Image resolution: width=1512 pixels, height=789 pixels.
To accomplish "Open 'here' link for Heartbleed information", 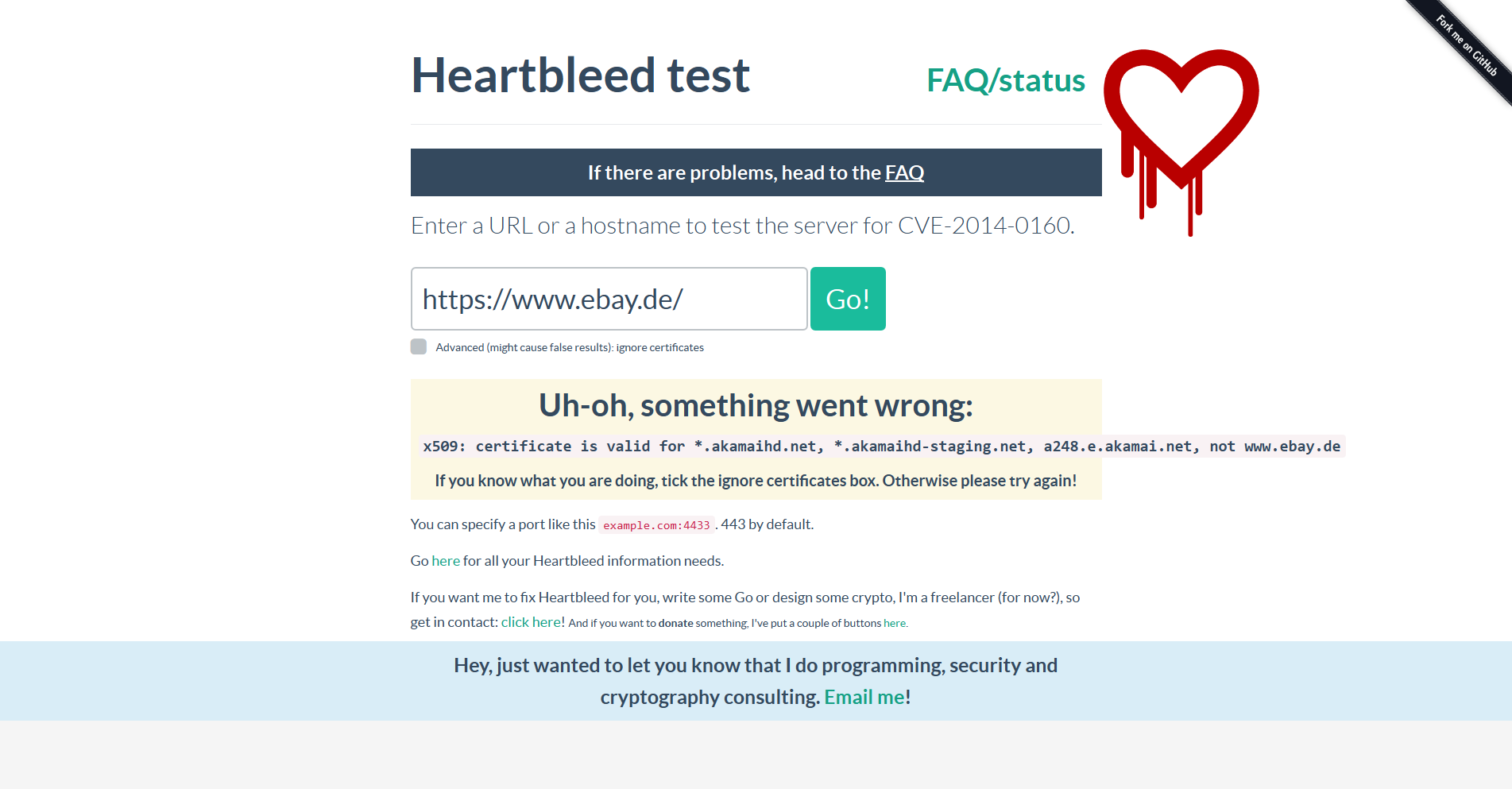I will click(446, 561).
